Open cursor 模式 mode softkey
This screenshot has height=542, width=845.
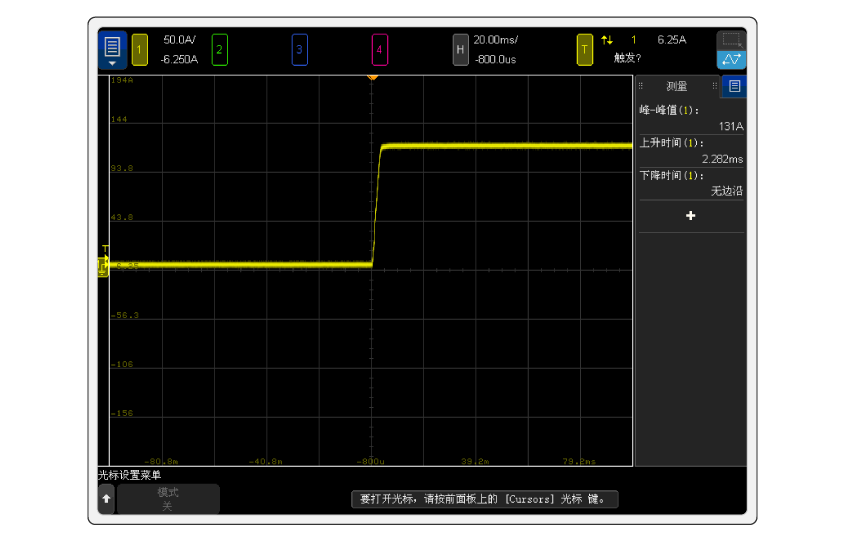click(x=168, y=499)
